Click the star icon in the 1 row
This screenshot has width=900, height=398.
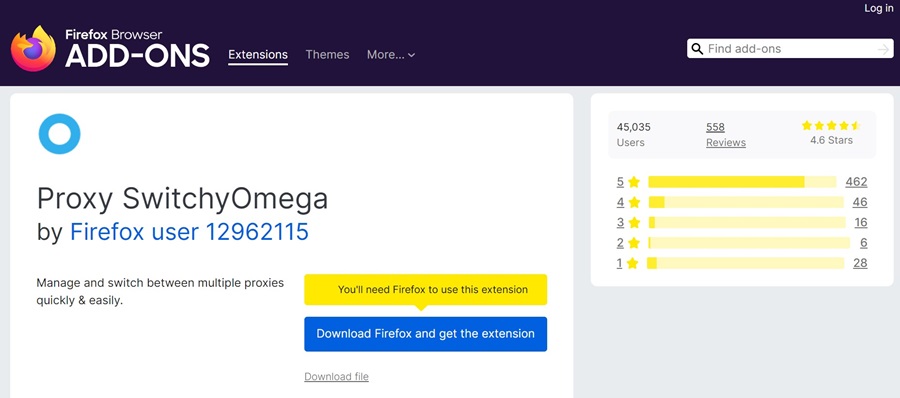click(x=633, y=263)
